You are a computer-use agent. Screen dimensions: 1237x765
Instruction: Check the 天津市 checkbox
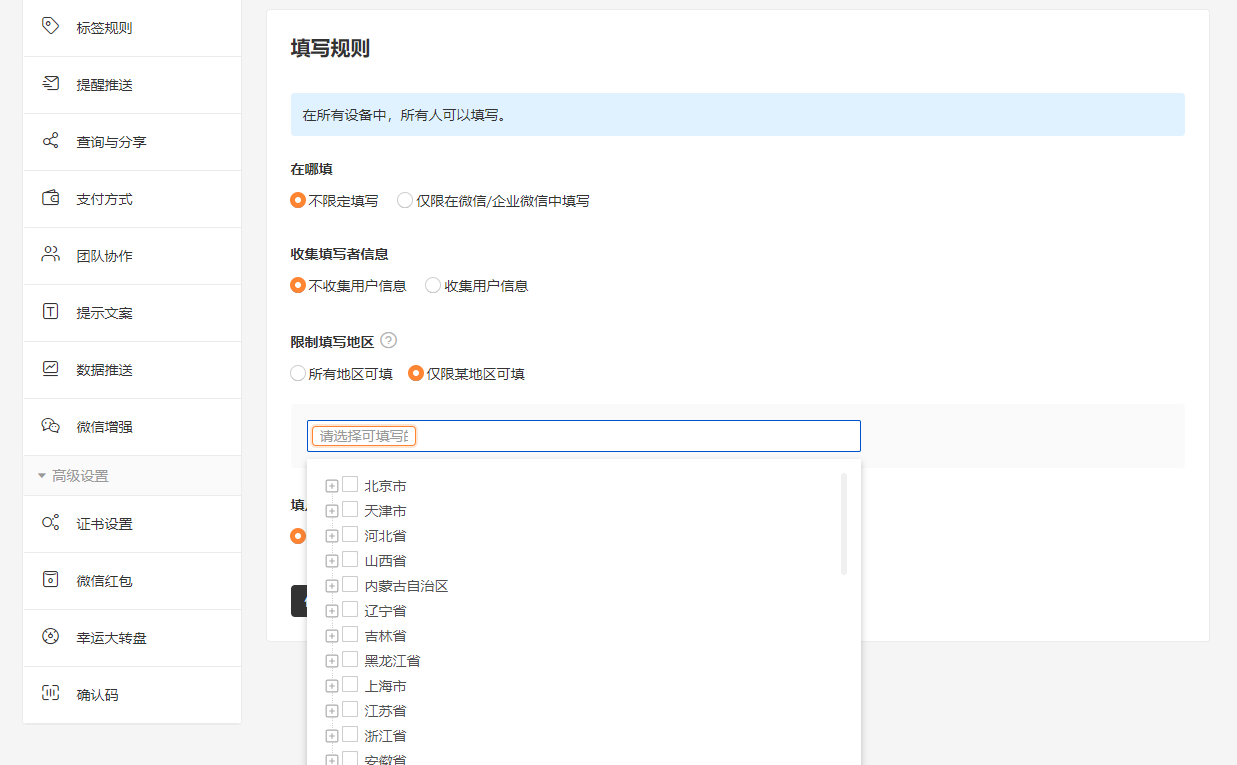click(350, 509)
